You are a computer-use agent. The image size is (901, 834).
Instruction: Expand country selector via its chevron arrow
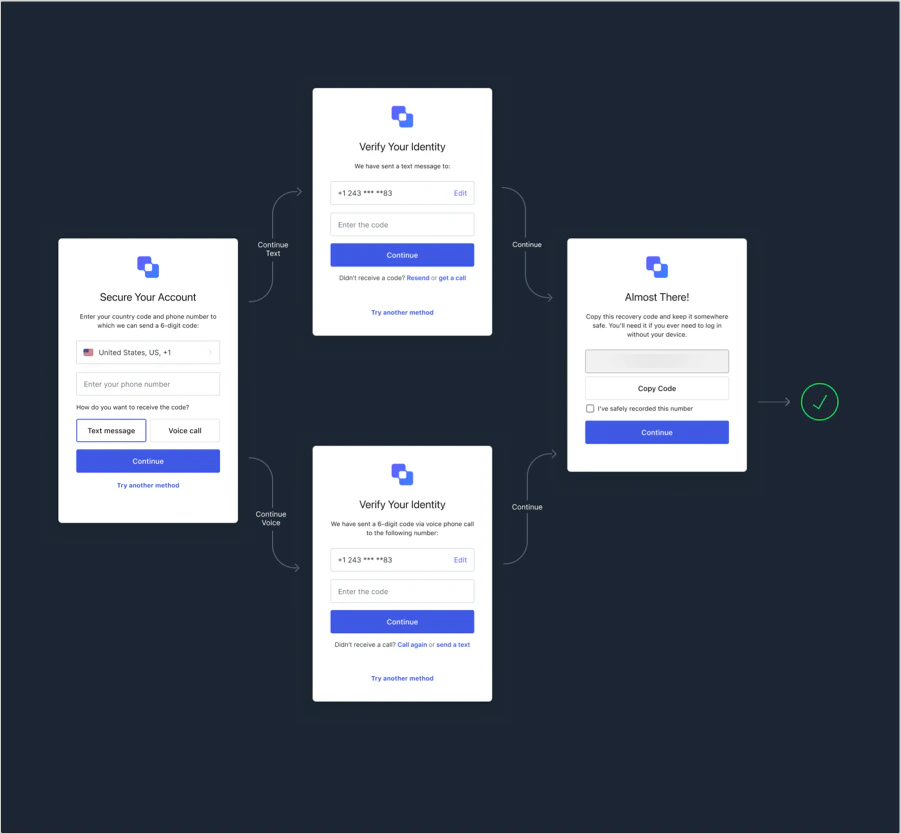(210, 352)
